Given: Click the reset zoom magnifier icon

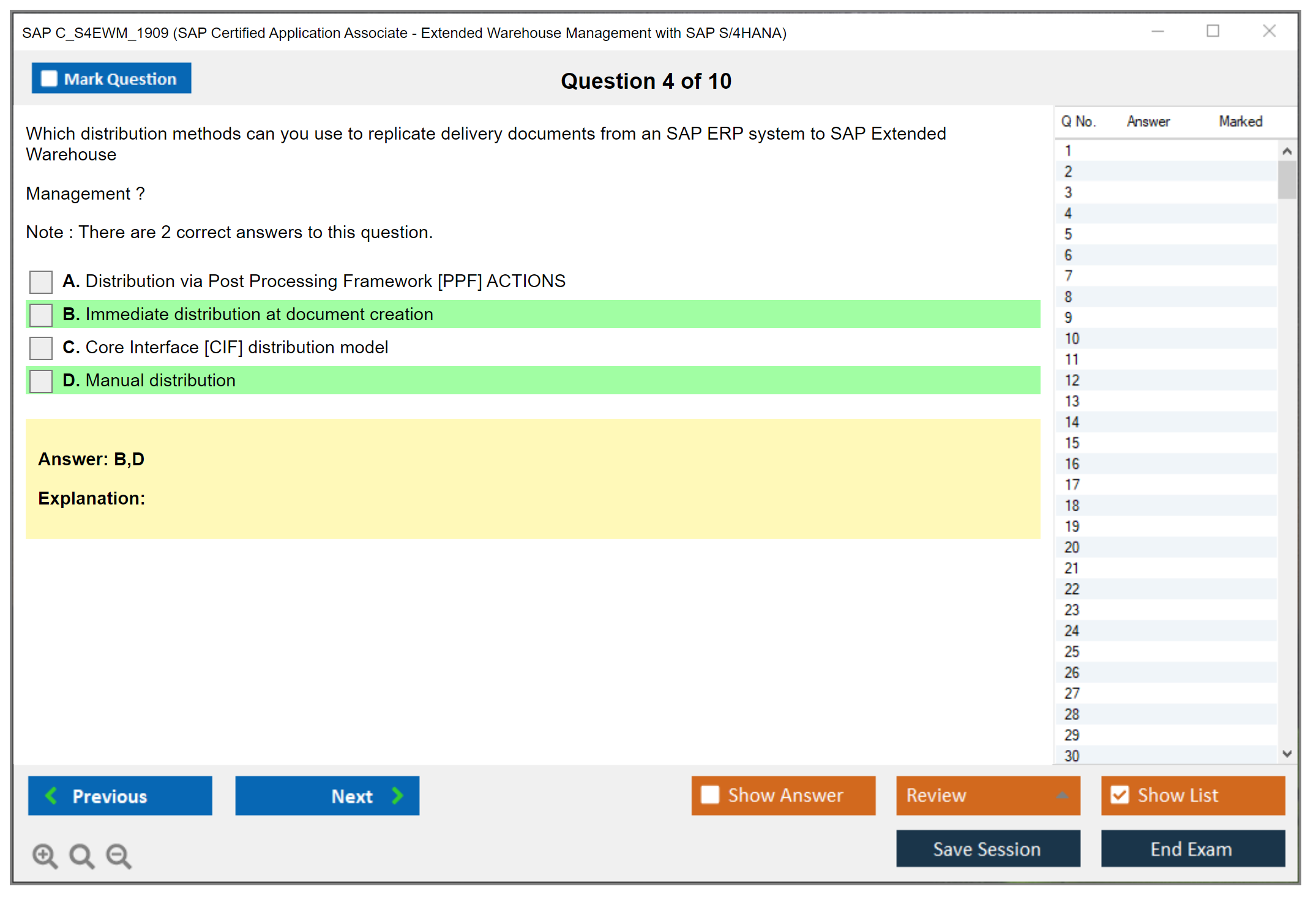Looking at the screenshot, I should [81, 855].
